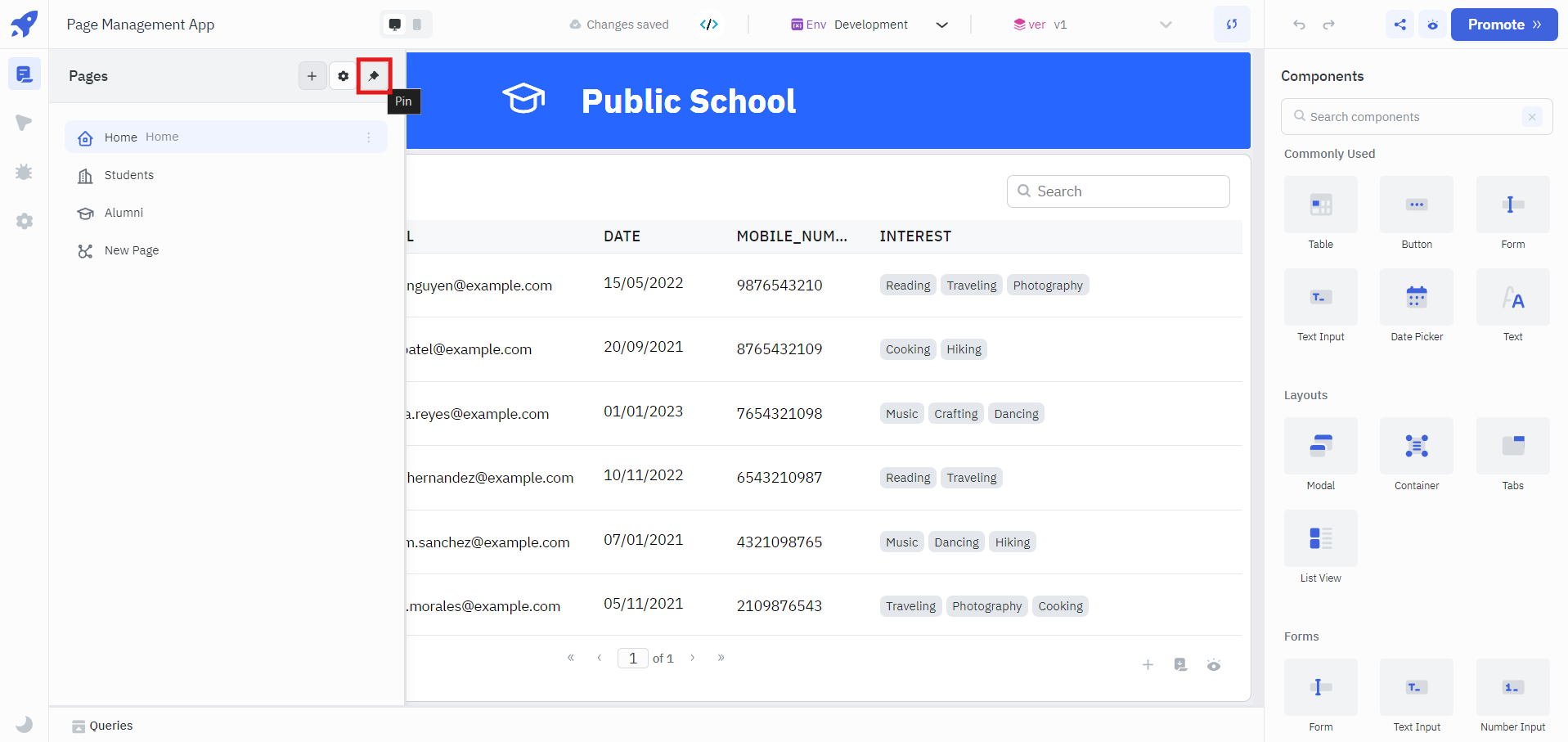Open the Share app icon
This screenshot has width=1568, height=742.
pos(1400,25)
